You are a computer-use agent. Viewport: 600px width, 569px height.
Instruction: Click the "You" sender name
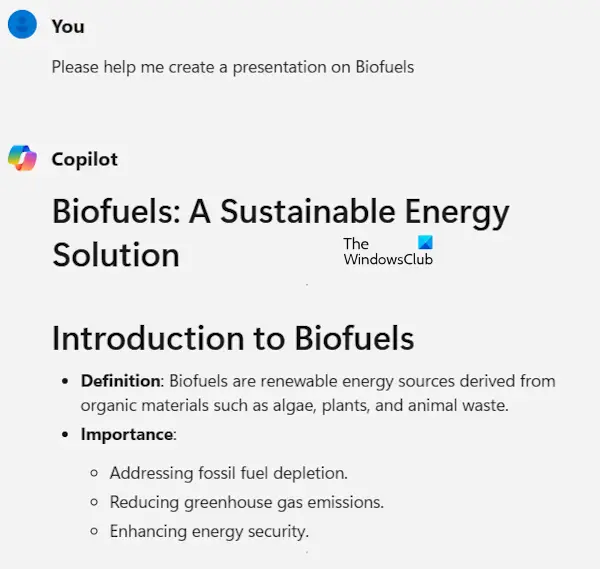68,26
